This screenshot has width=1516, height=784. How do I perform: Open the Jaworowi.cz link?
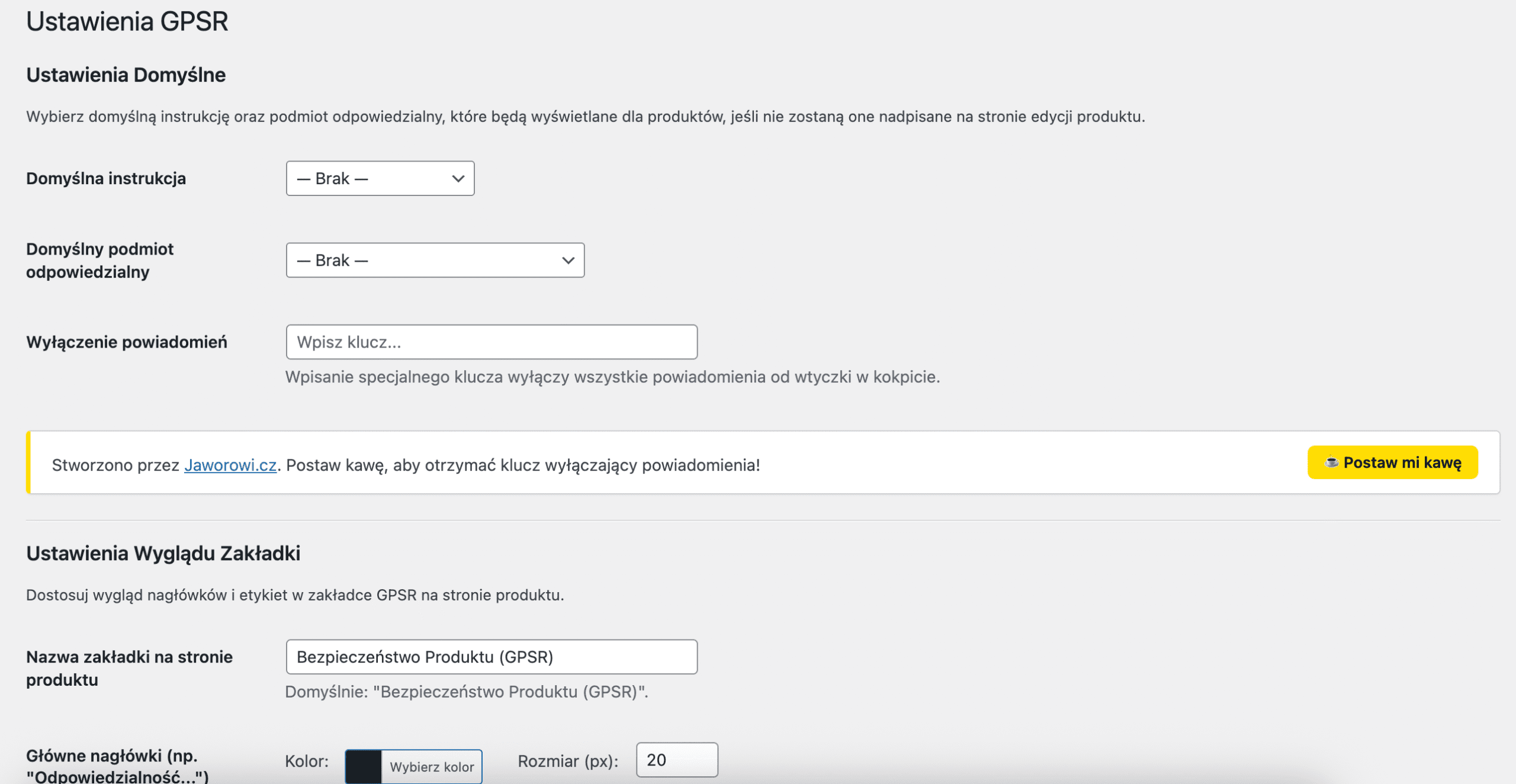[230, 465]
